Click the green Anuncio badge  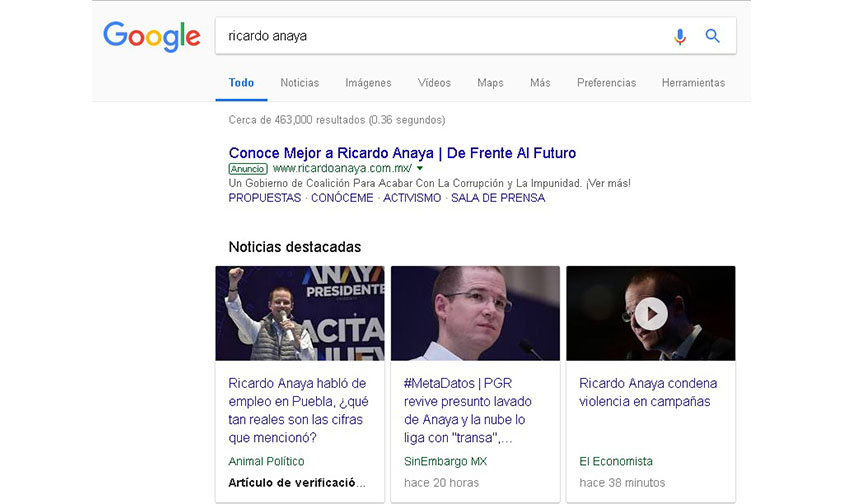tap(248, 169)
